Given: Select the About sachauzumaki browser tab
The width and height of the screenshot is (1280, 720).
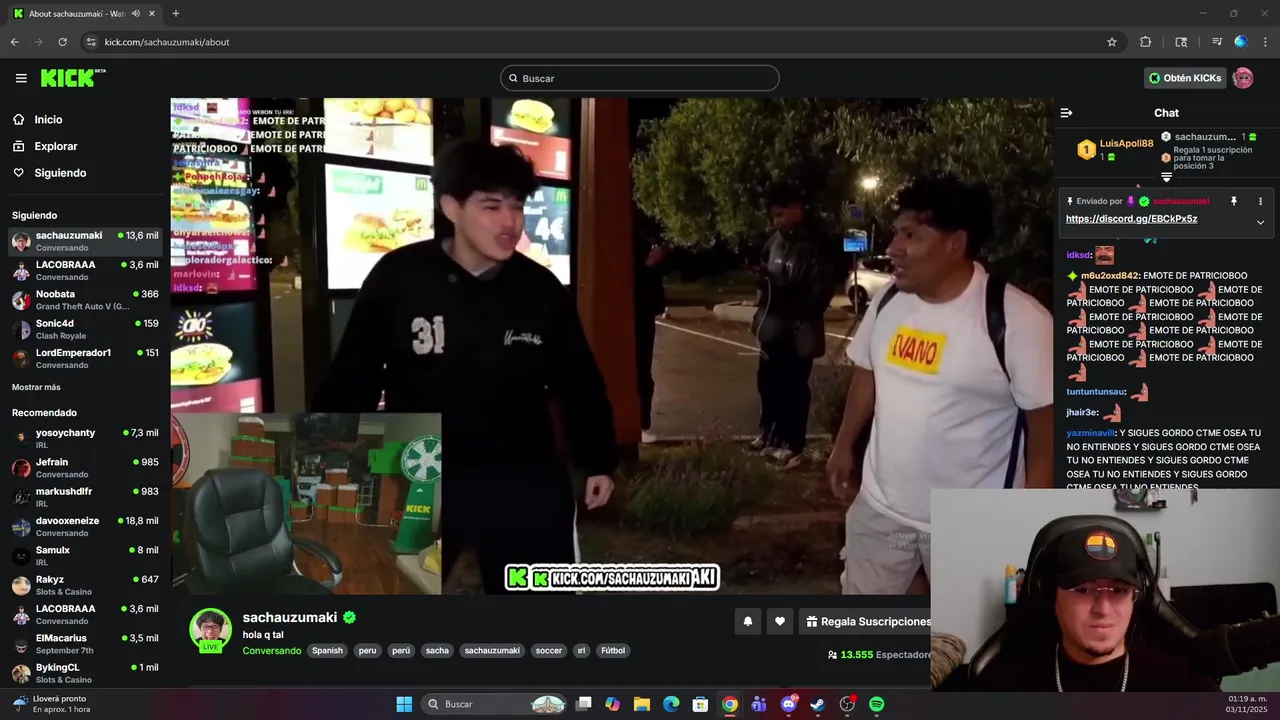Looking at the screenshot, I should [84, 14].
